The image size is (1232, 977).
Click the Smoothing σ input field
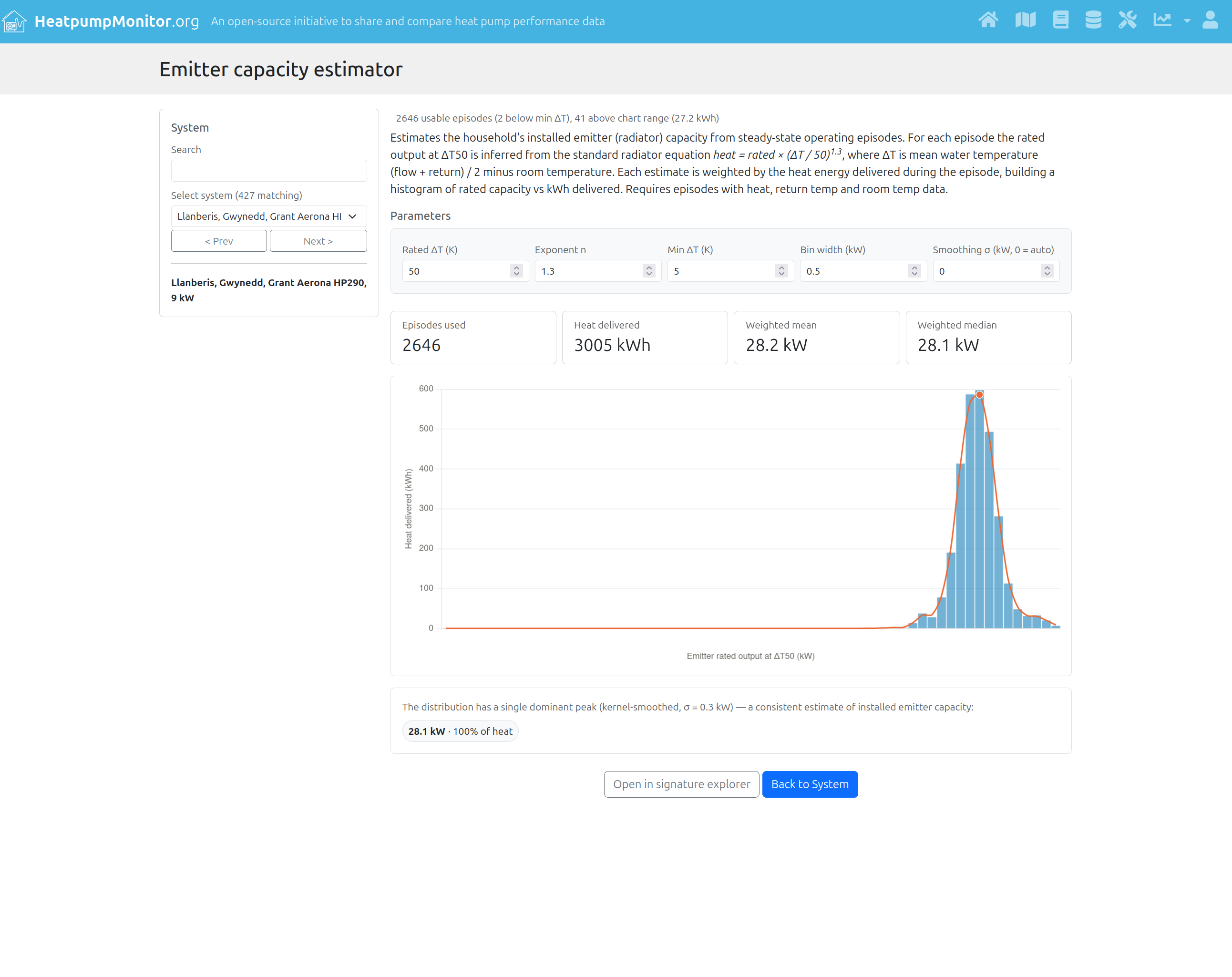[996, 271]
